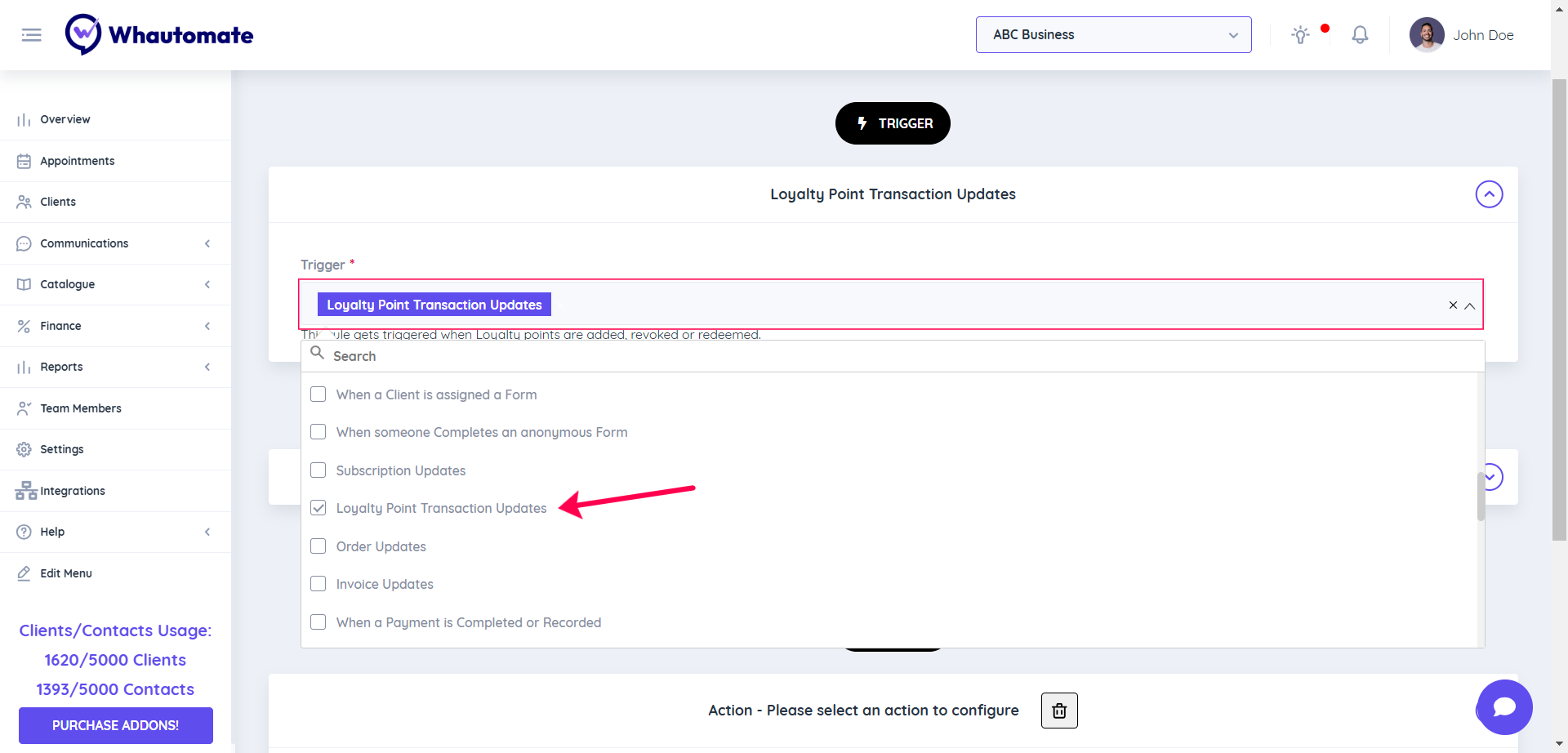Screen dimensions: 1568x753
Task: Tick the Invoice Updates checkbox
Action: tap(318, 584)
